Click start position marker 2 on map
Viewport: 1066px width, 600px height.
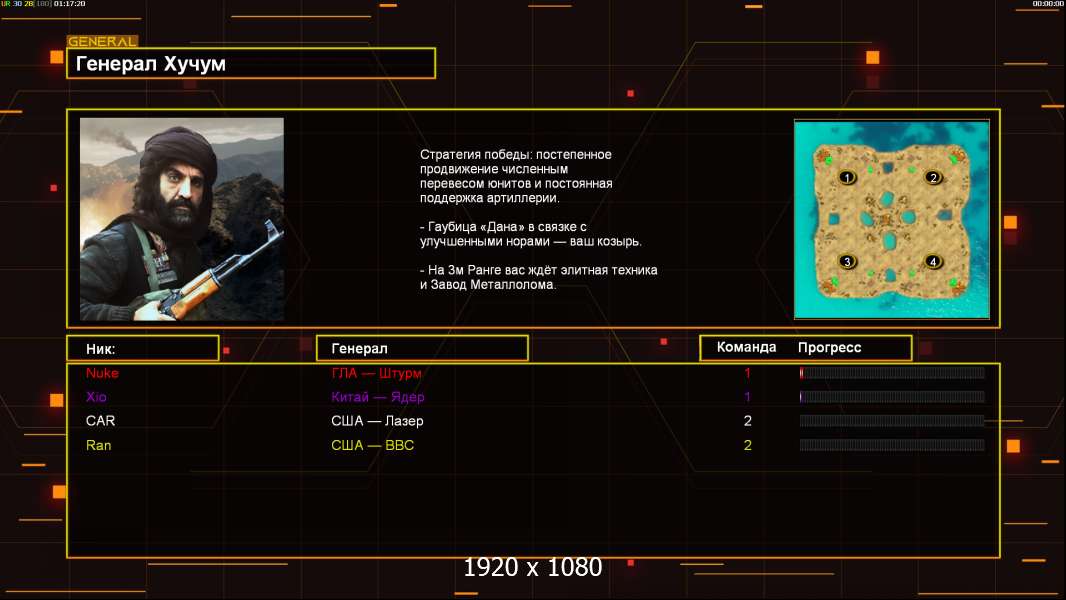click(x=933, y=177)
